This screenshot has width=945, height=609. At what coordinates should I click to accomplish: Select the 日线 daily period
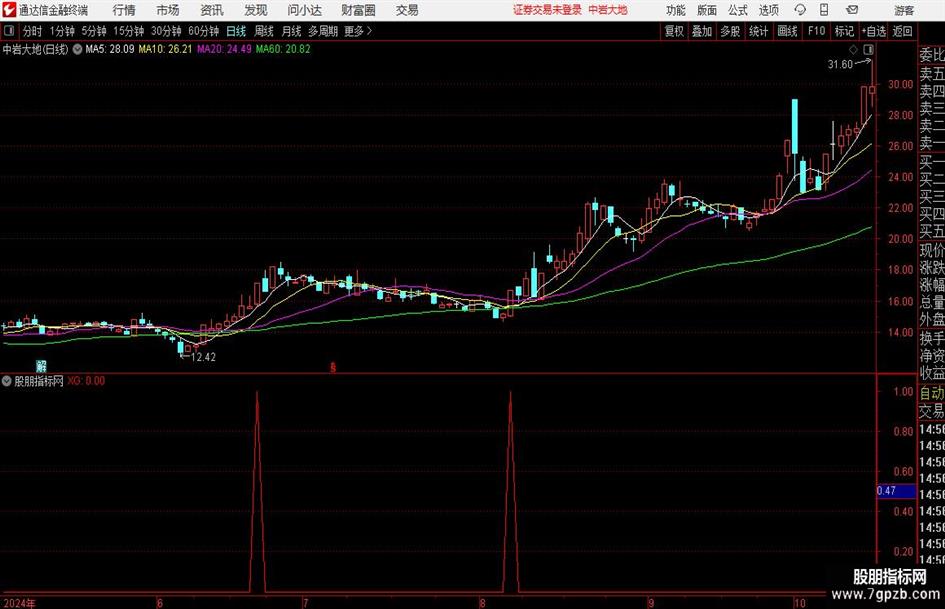click(x=236, y=31)
